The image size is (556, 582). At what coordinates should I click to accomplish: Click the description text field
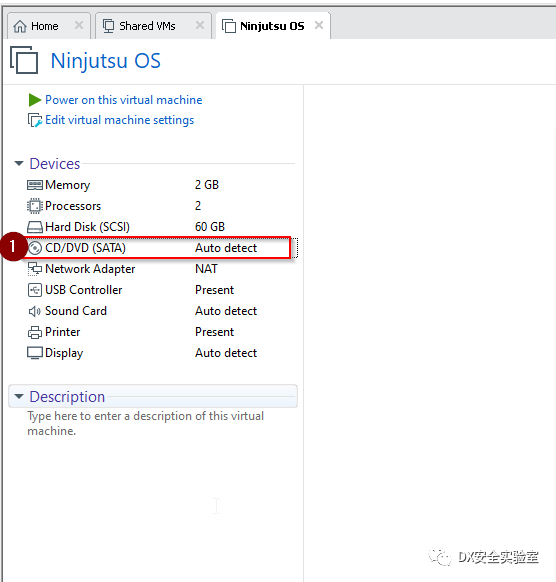[153, 424]
